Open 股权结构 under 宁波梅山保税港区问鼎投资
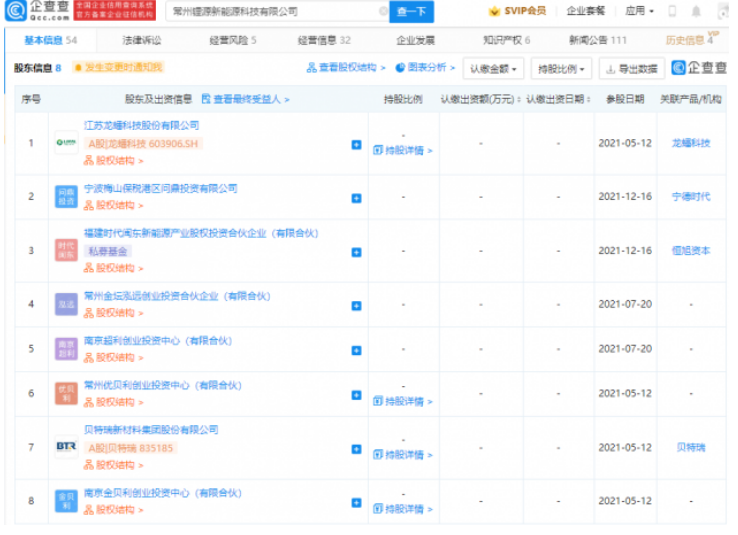The width and height of the screenshot is (738, 535). pyautogui.click(x=113, y=206)
